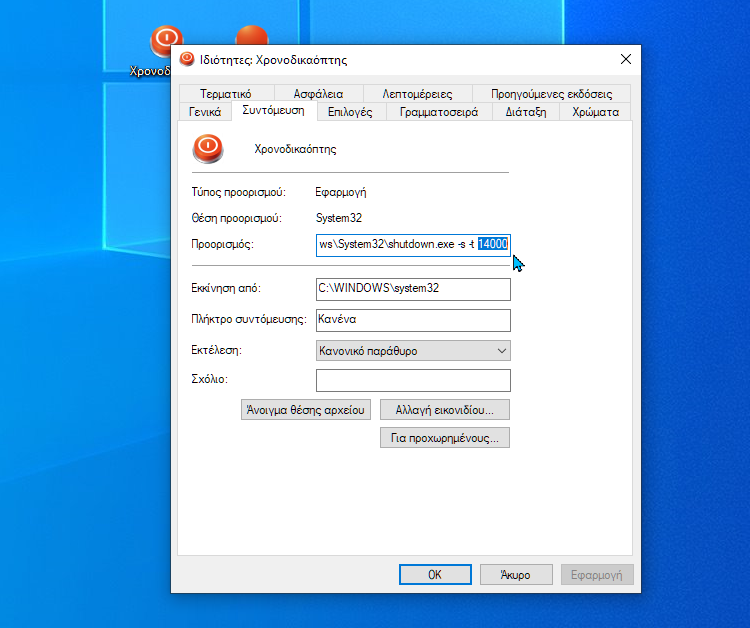Image resolution: width=750 pixels, height=628 pixels.
Task: Click Άνοιγμα θέσης αρχείου button
Action: (x=306, y=410)
